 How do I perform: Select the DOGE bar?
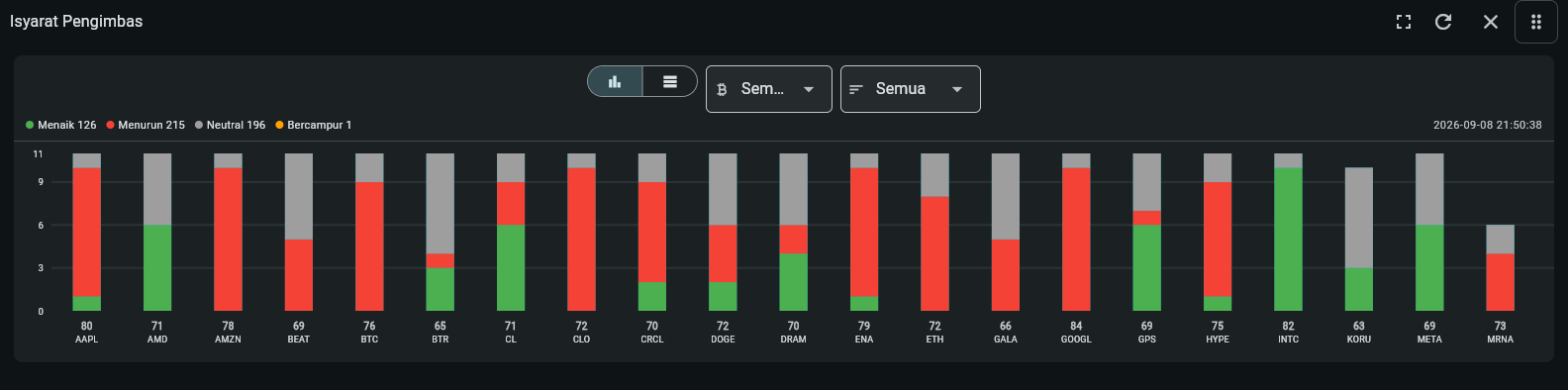[x=723, y=232]
